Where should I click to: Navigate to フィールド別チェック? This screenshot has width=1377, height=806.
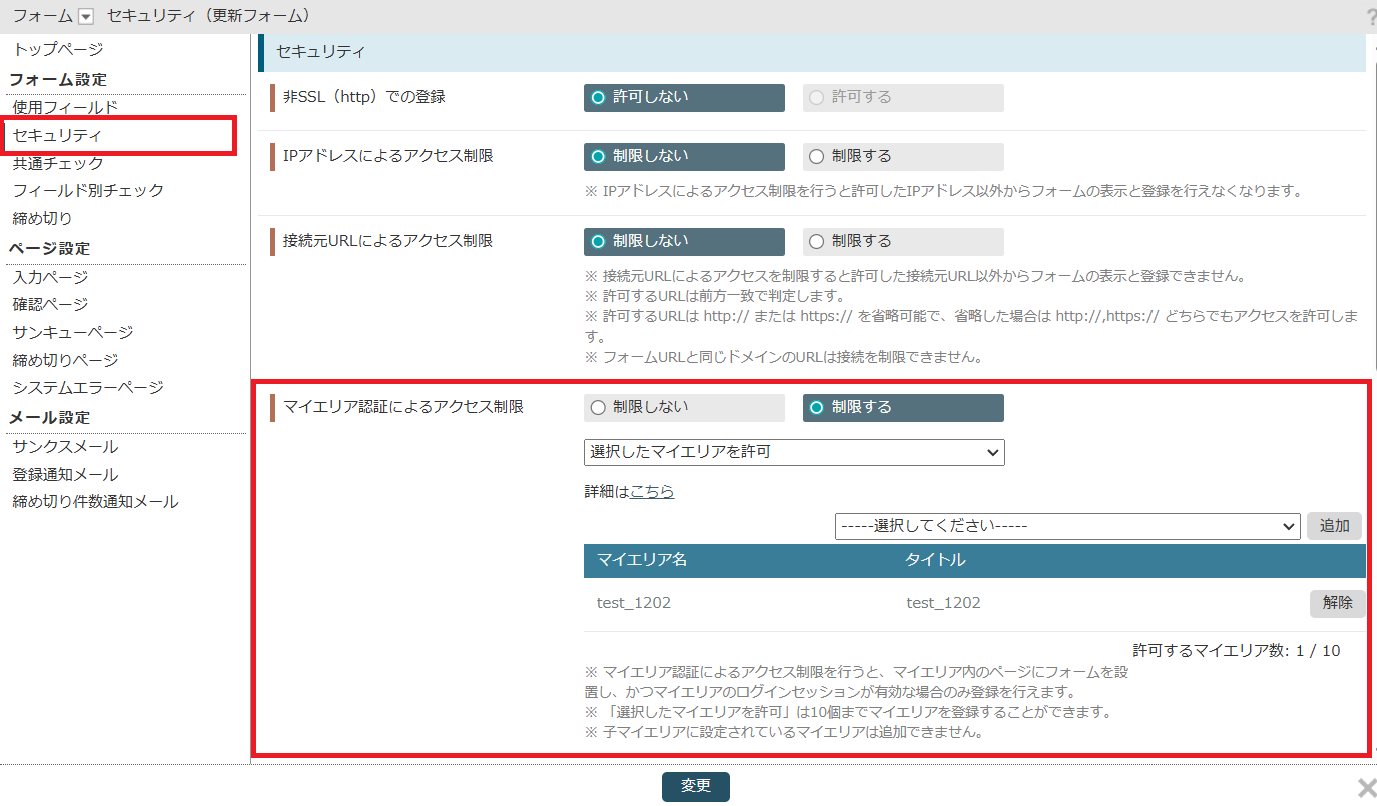point(88,190)
